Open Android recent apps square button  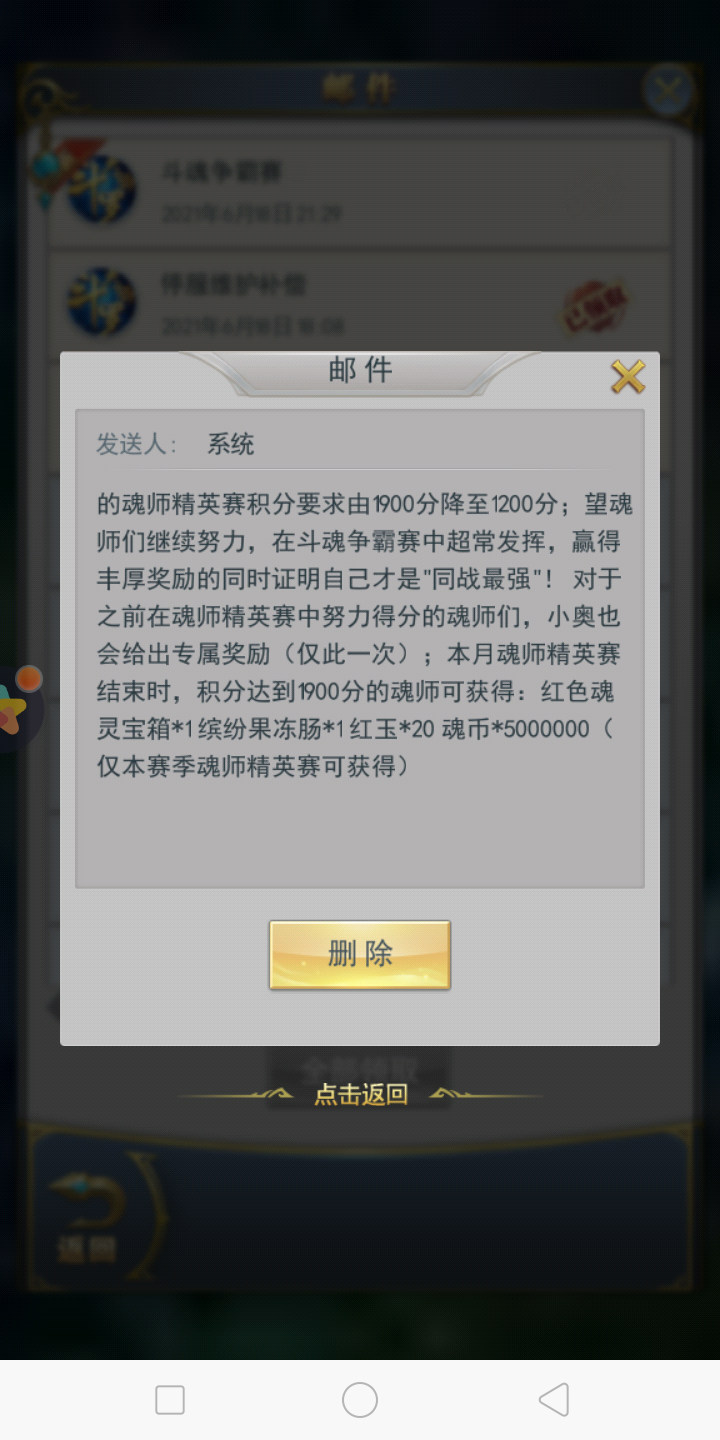point(170,1399)
